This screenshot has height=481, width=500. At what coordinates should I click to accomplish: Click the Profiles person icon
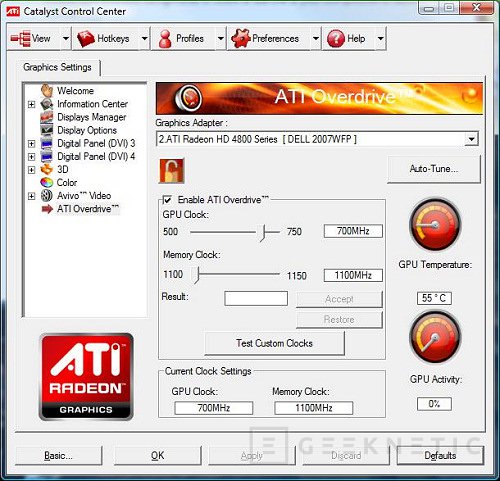point(165,39)
